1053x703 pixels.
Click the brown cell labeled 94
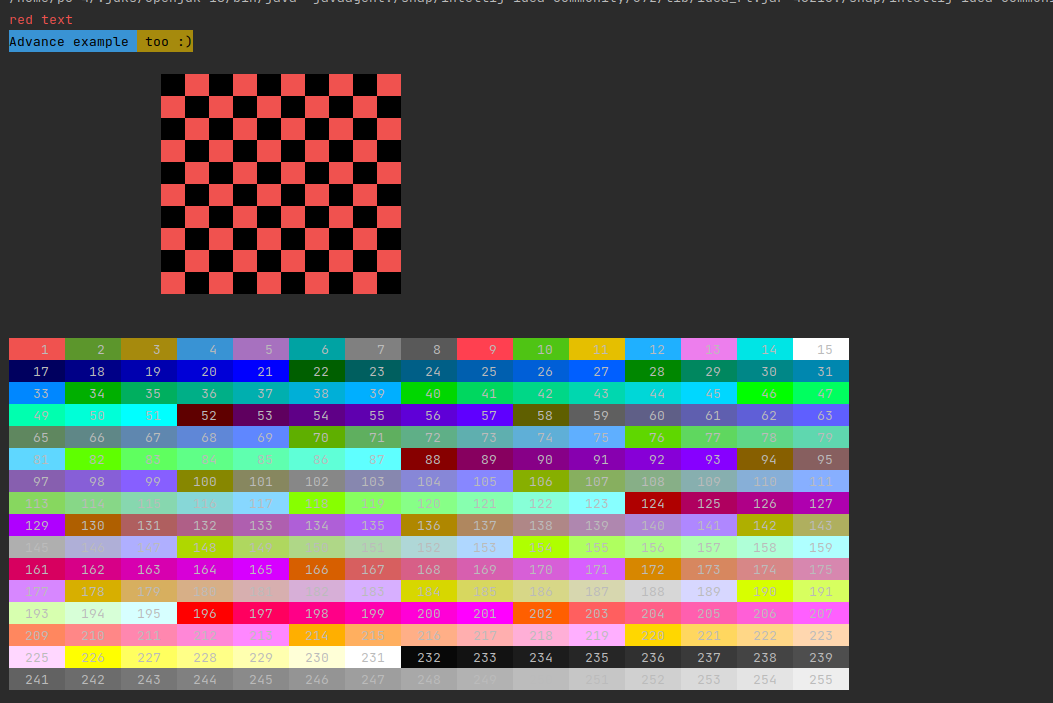point(765,459)
